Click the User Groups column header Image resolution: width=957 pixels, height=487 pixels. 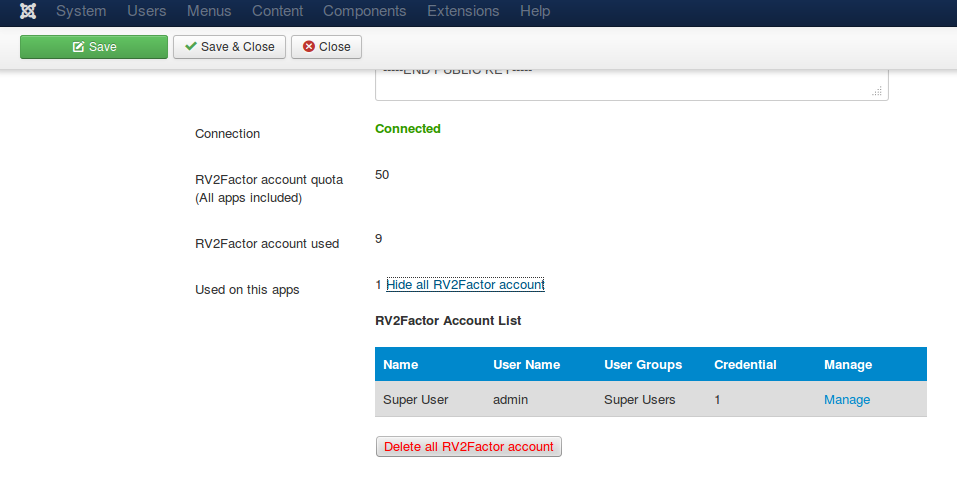coord(643,365)
